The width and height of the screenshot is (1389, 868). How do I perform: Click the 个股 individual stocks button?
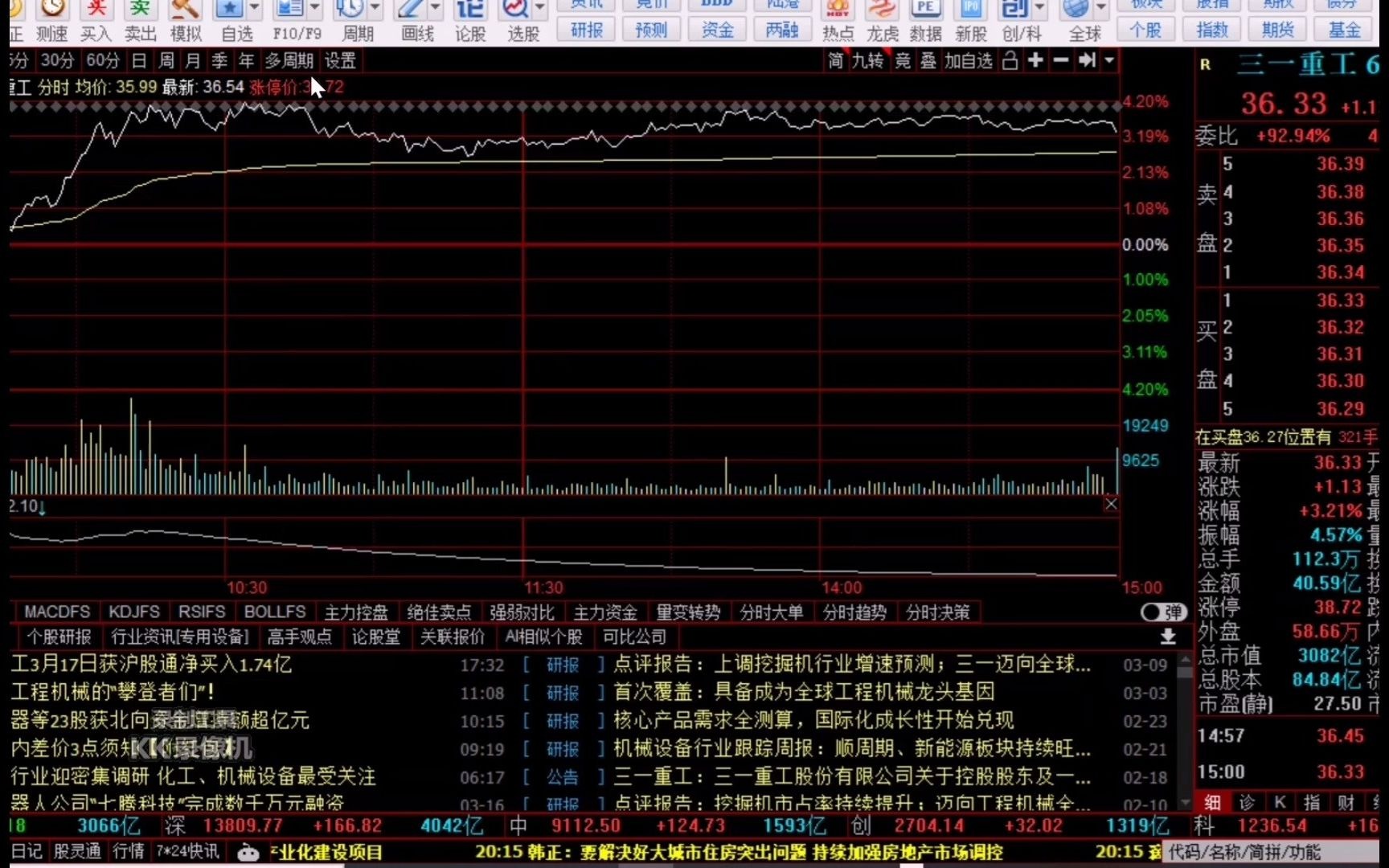pos(1146,30)
